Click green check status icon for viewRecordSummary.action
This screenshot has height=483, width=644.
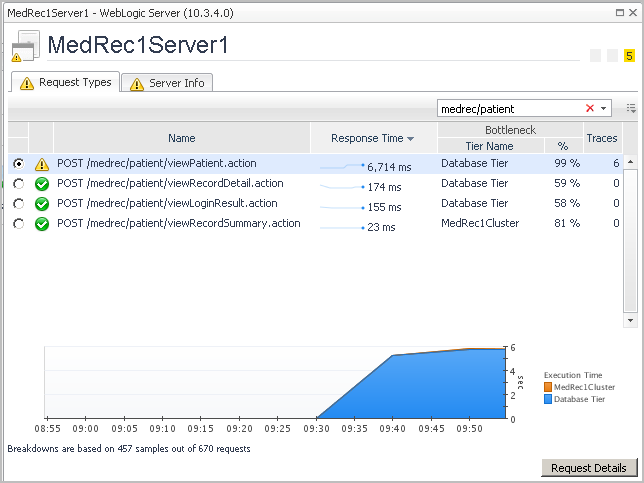(x=41, y=224)
